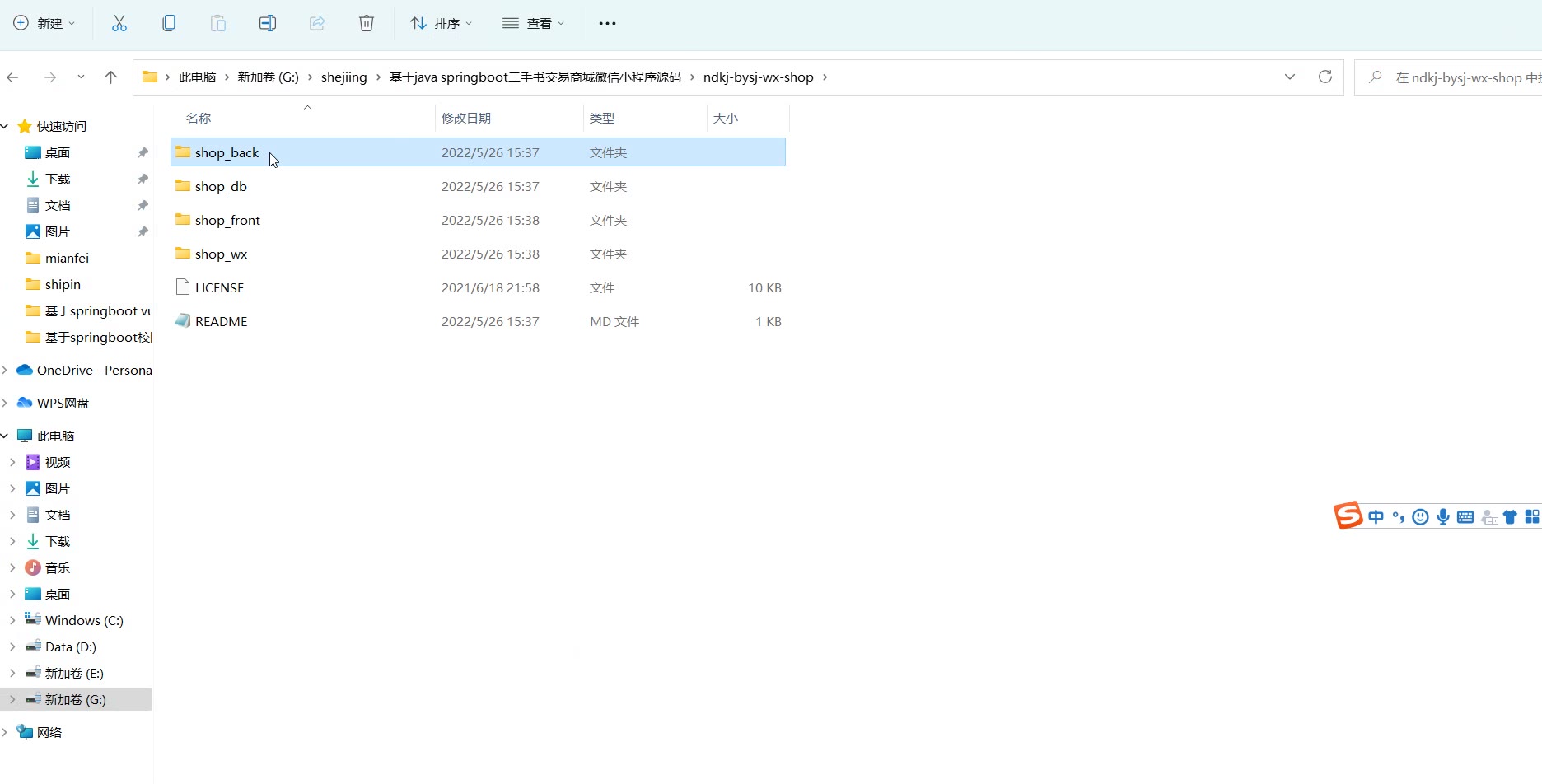
Task: Click the Copy icon in toolbar
Action: pos(169,23)
